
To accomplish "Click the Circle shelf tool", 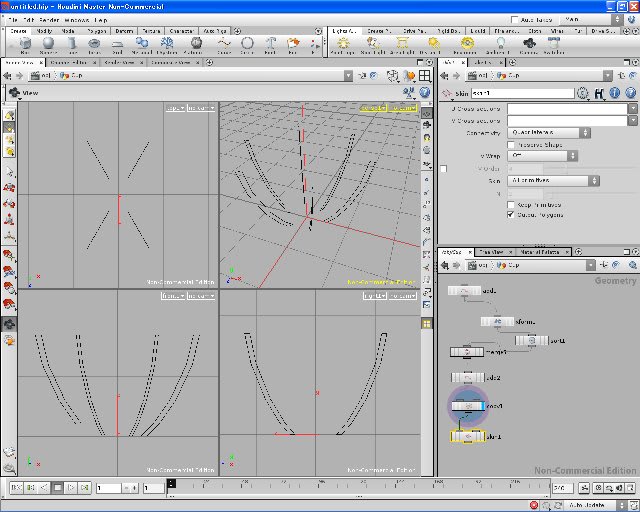I will tap(247, 45).
